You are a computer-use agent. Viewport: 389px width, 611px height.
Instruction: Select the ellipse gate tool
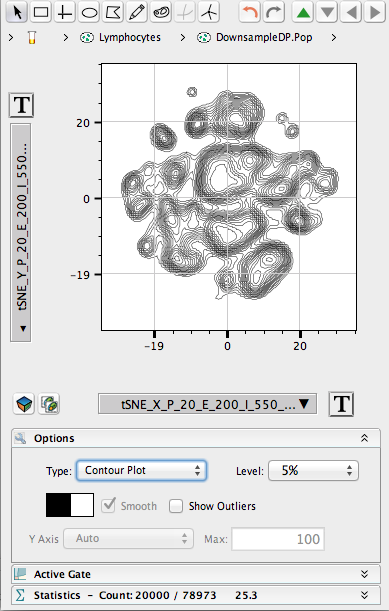coord(89,12)
